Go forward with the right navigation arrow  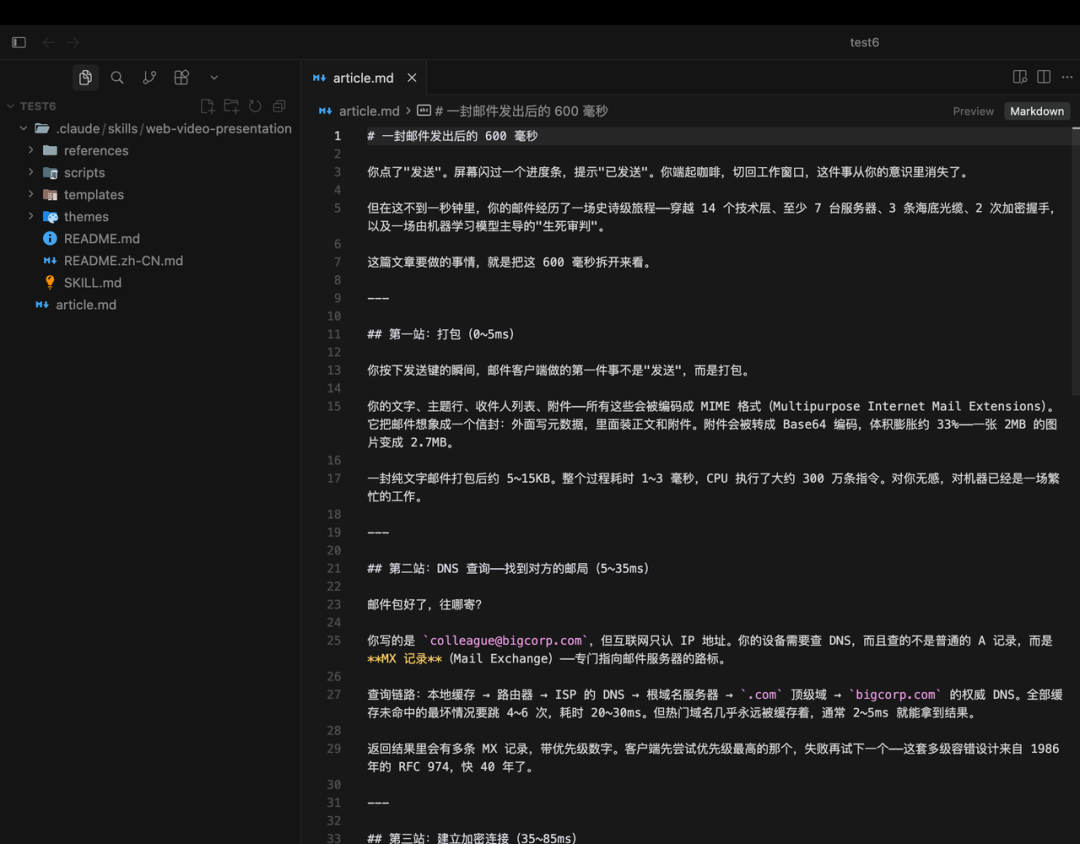coord(73,43)
